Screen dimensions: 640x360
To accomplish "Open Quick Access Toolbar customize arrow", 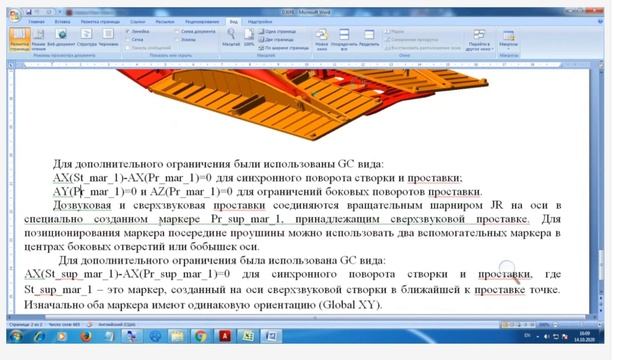I will (x=60, y=12).
